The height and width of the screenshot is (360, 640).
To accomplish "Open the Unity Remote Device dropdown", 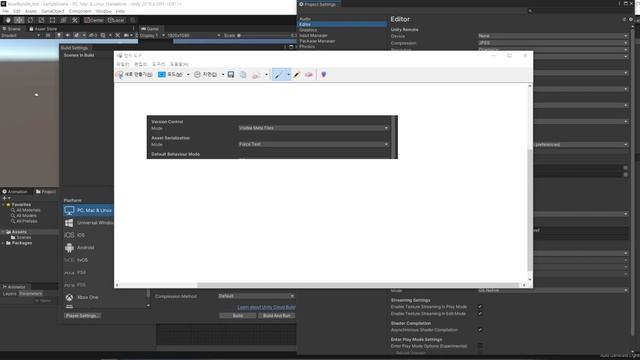I will tap(553, 36).
